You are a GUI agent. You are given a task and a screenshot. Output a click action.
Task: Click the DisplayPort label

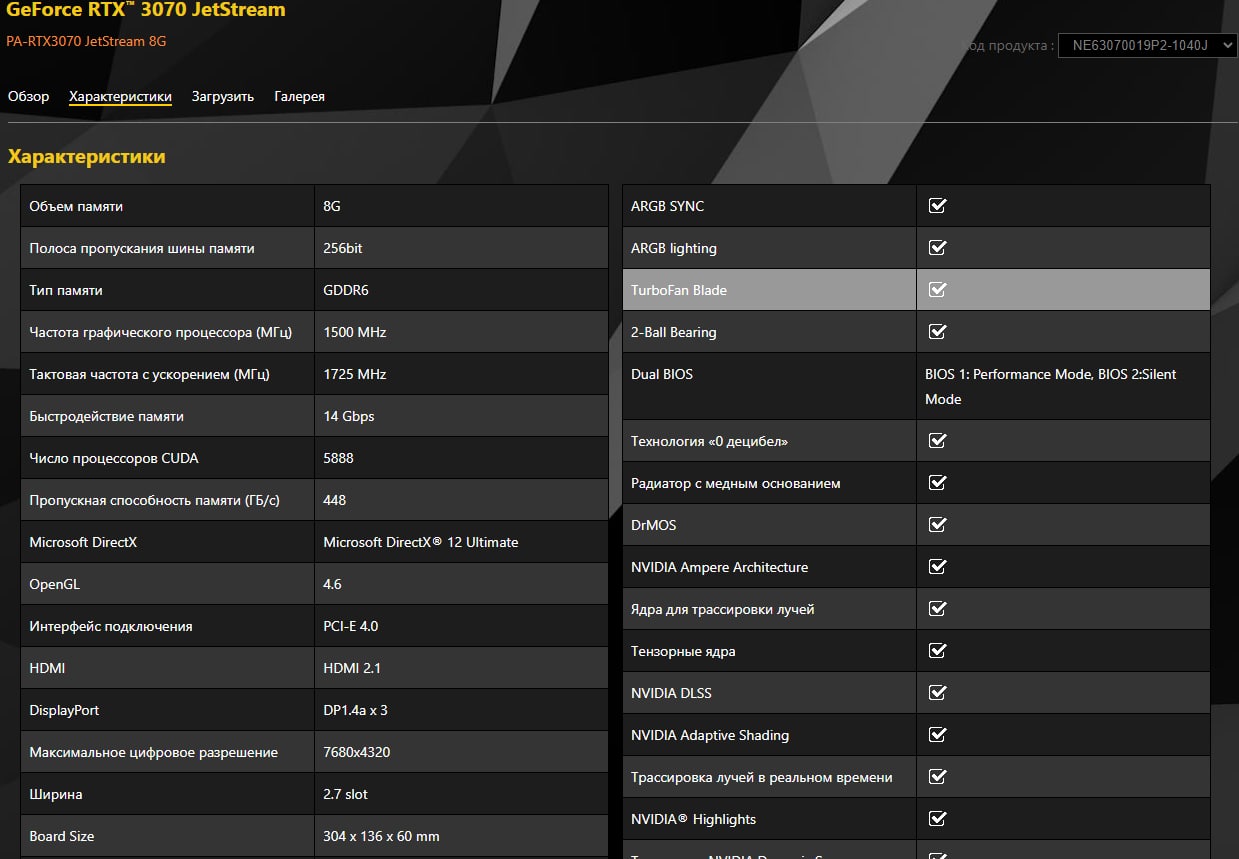point(64,710)
